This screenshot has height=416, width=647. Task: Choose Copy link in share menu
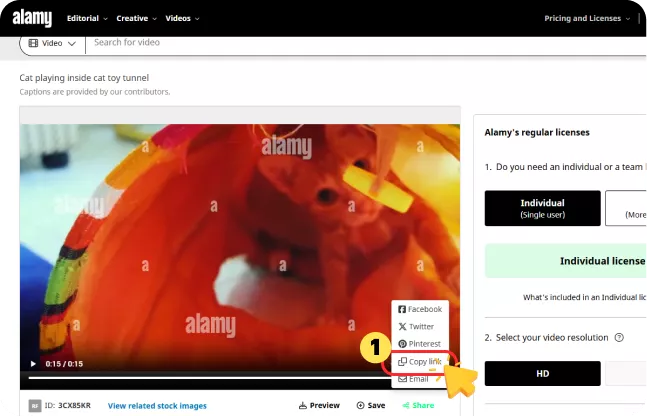coord(420,362)
